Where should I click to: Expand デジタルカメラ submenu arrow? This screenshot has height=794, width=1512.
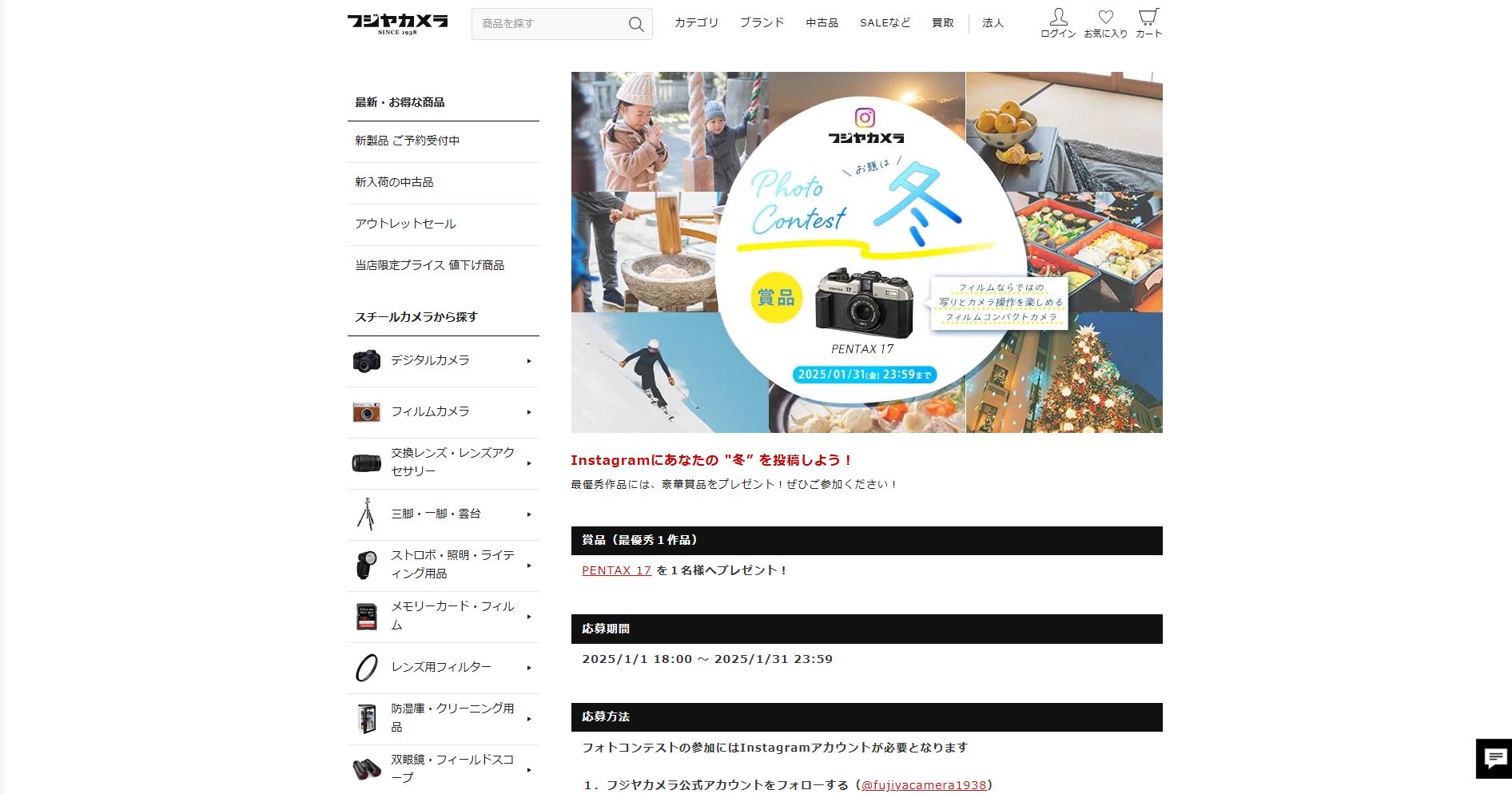pyautogui.click(x=529, y=361)
